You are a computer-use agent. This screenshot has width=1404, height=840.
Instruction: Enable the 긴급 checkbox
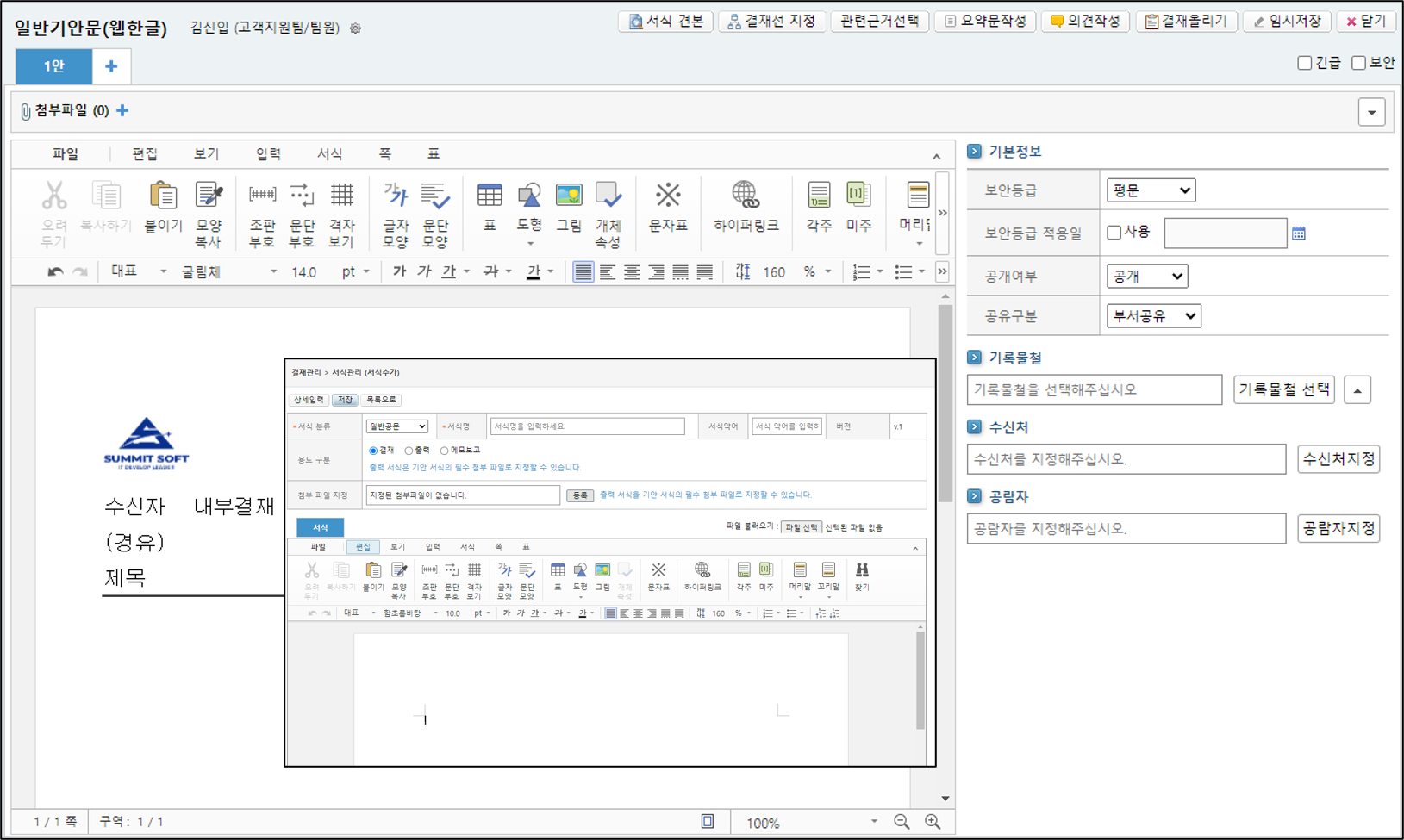pyautogui.click(x=1304, y=63)
